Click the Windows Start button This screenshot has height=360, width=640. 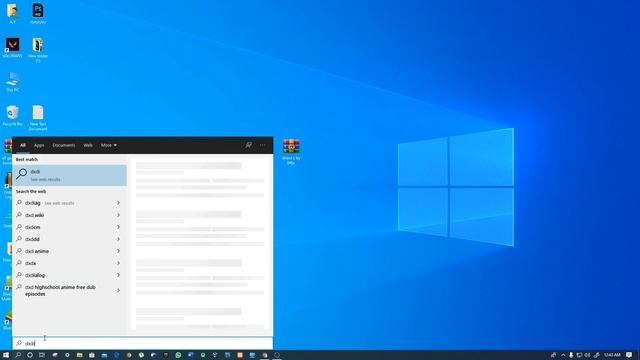point(6,355)
